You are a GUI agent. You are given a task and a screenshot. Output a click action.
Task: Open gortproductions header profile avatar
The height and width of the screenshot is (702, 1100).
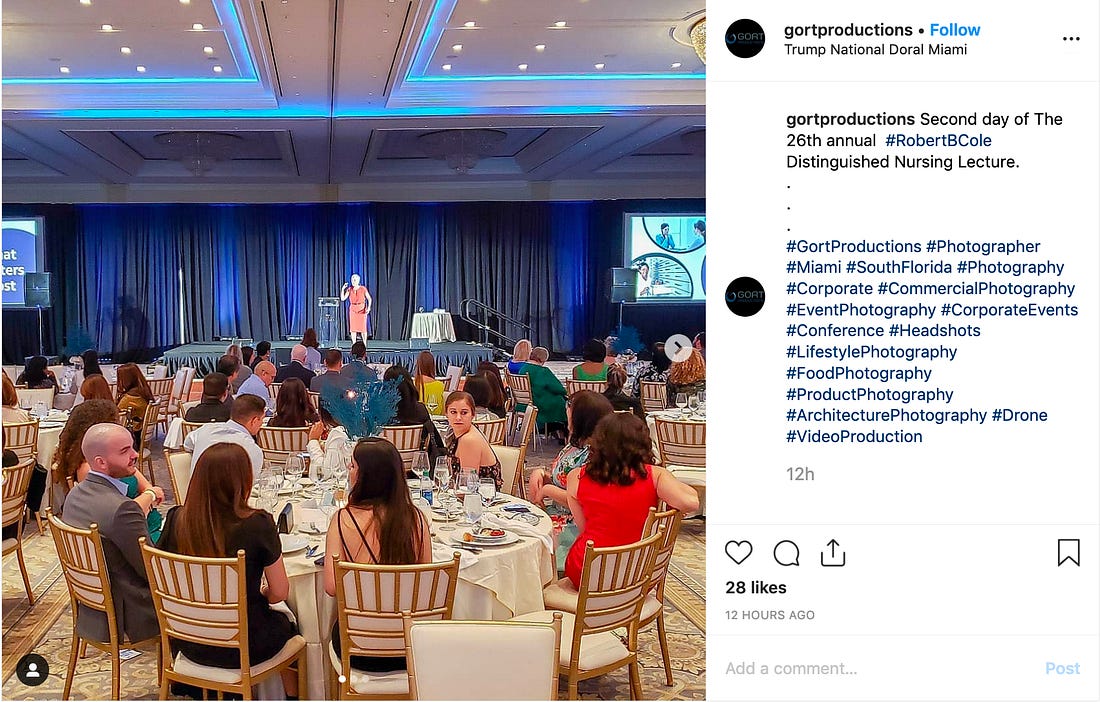tap(745, 39)
